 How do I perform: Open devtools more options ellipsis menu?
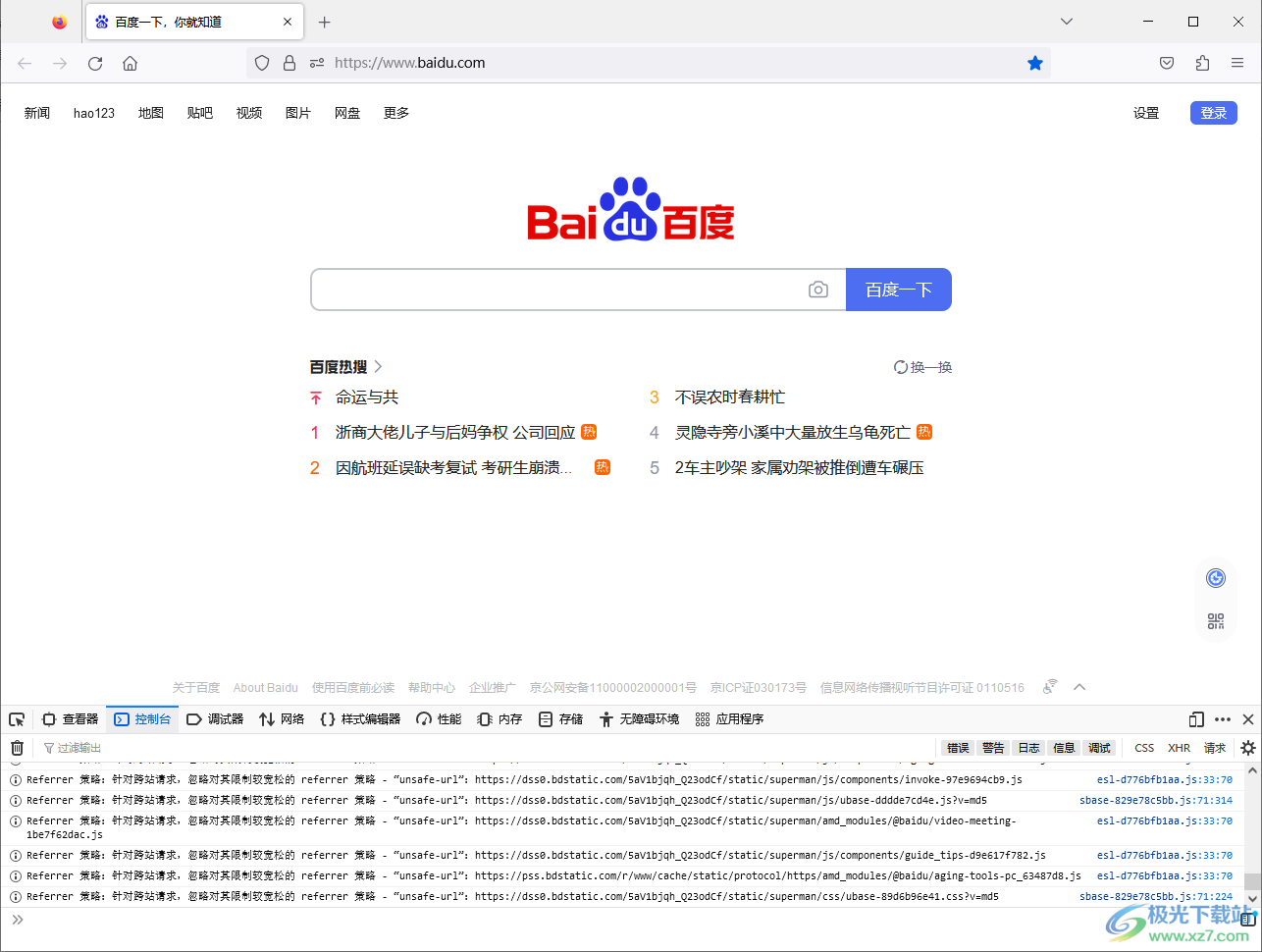(1223, 719)
